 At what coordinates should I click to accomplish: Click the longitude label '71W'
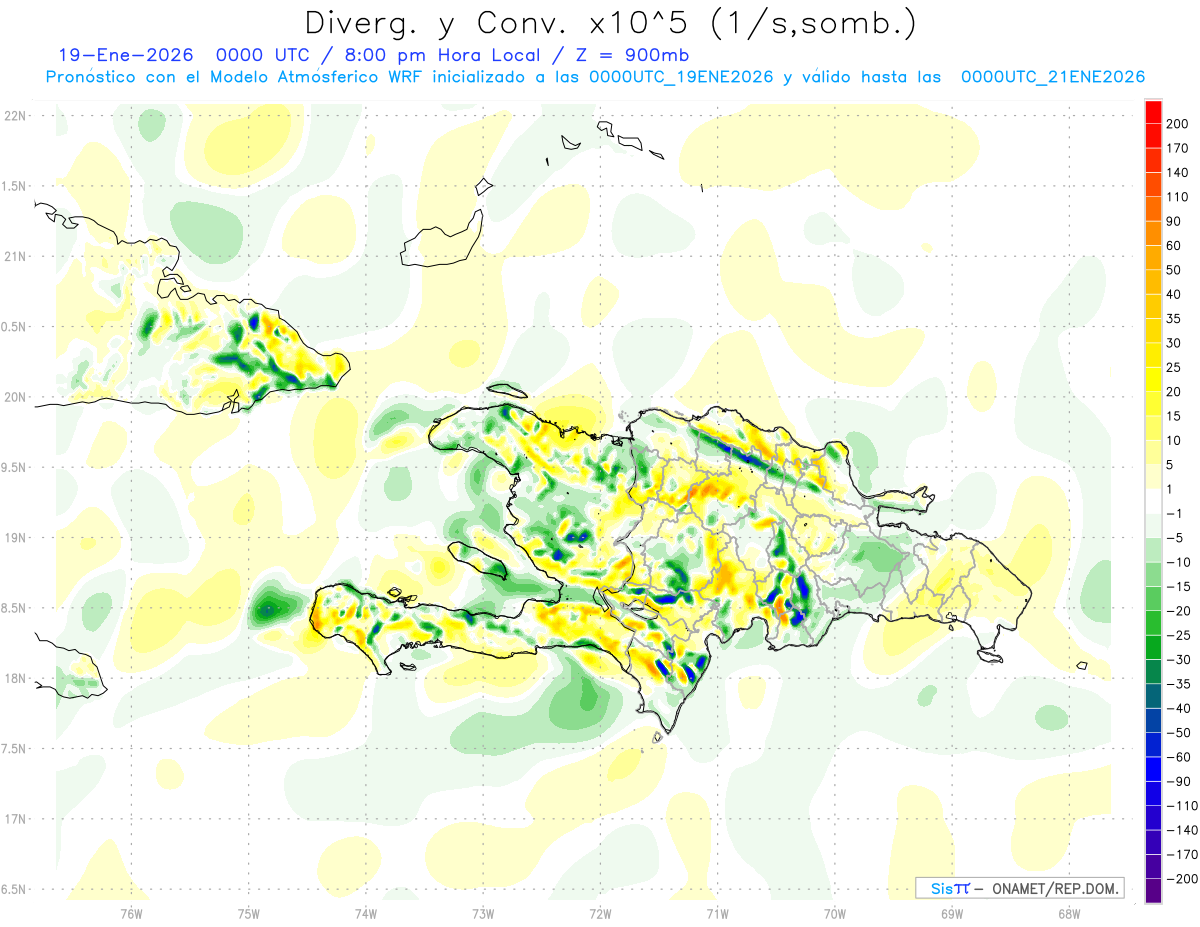coord(717,913)
